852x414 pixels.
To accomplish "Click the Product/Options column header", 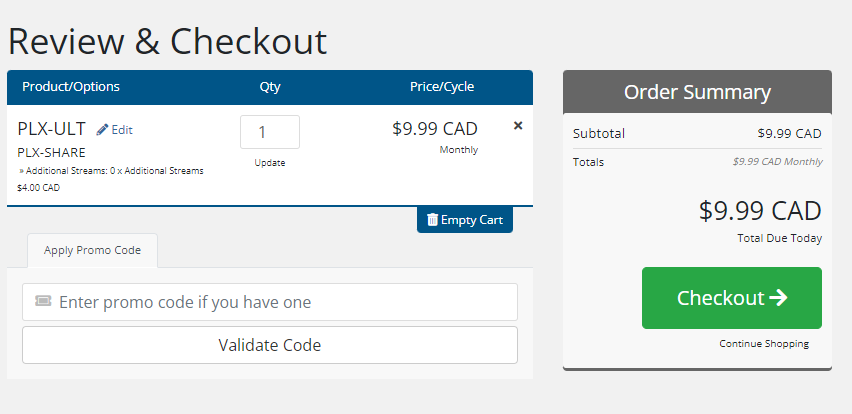I will click(x=71, y=87).
